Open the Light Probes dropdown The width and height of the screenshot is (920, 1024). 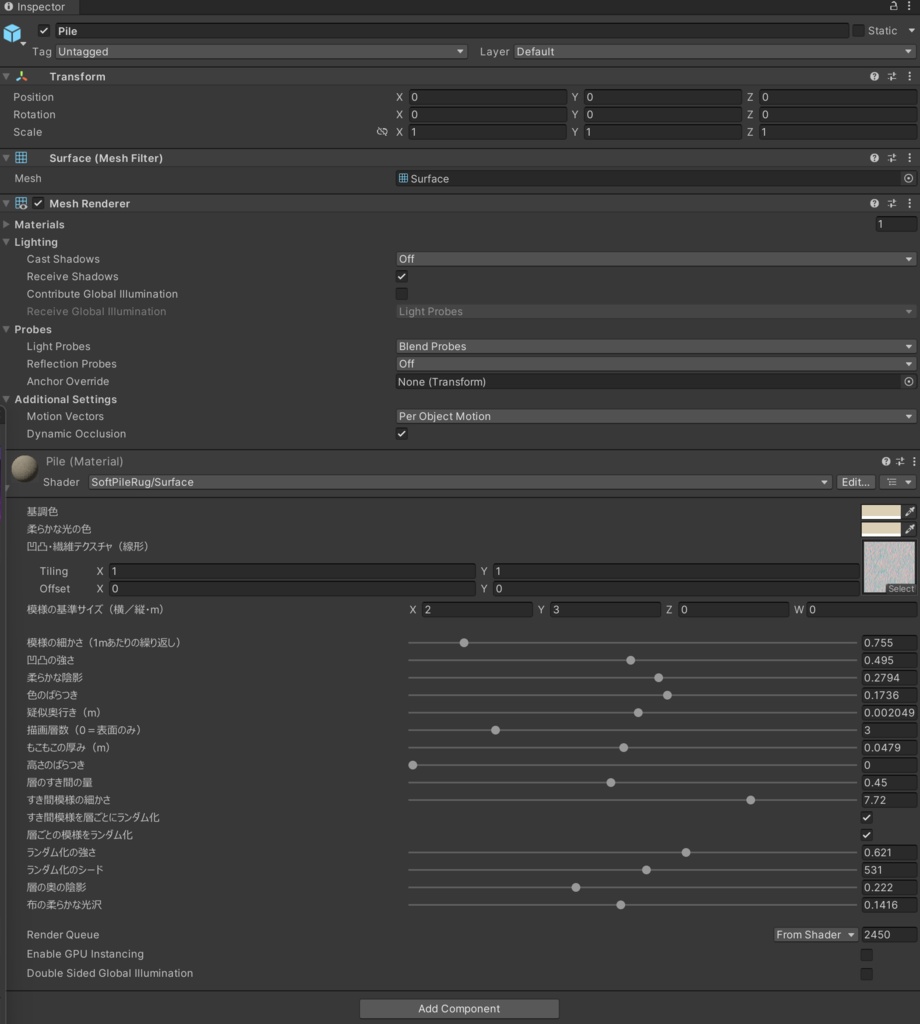pos(656,346)
